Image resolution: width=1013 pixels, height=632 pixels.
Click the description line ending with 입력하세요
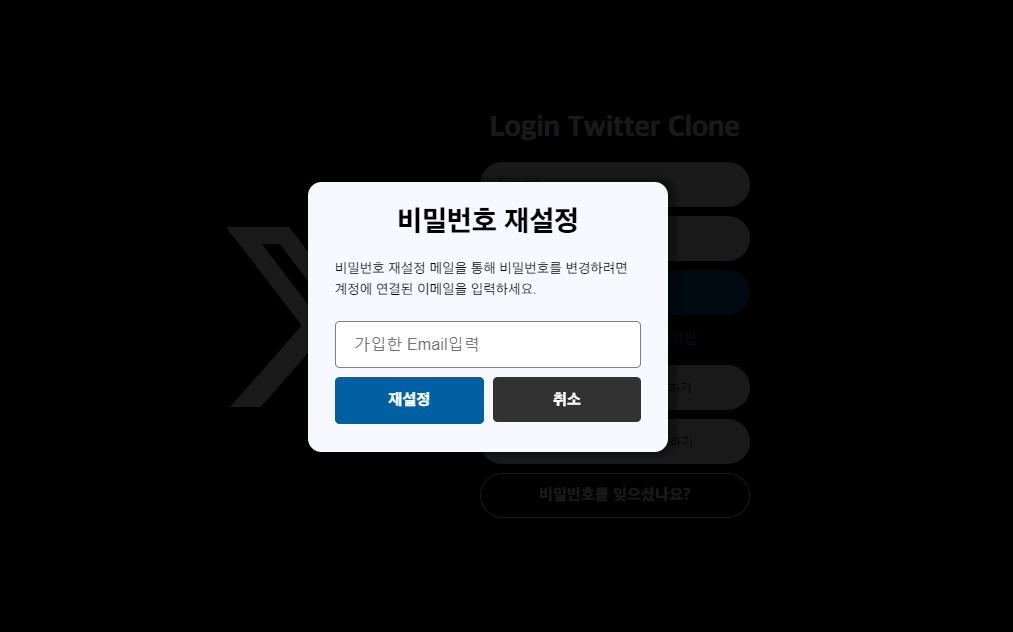pos(435,289)
